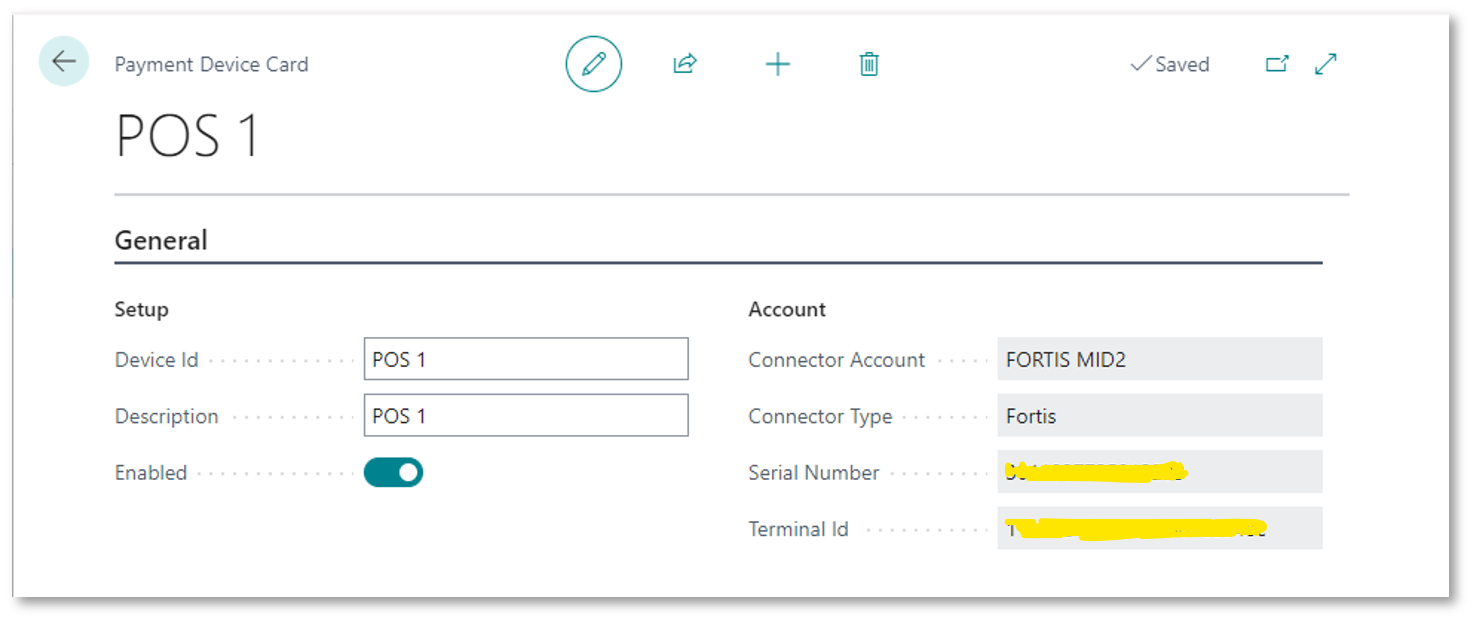The width and height of the screenshot is (1482, 631).
Task: Click the pencil edit icon
Action: point(594,64)
